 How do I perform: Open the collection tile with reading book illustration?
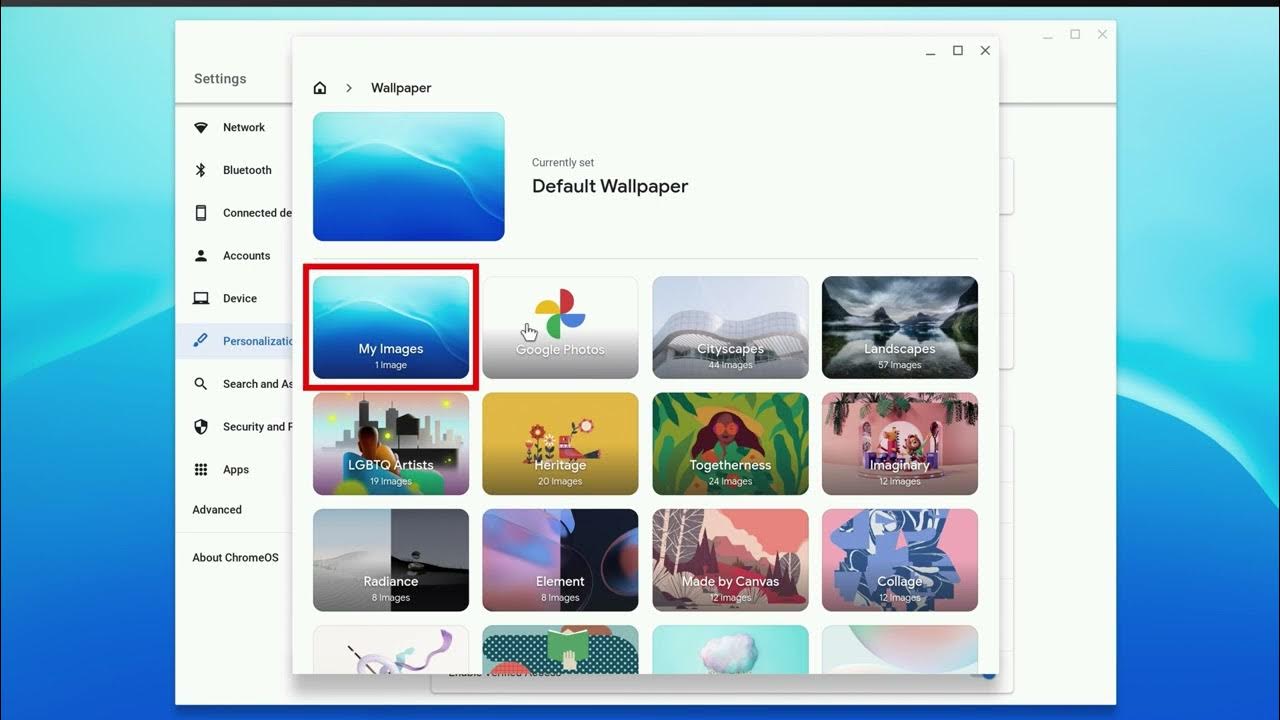point(560,649)
